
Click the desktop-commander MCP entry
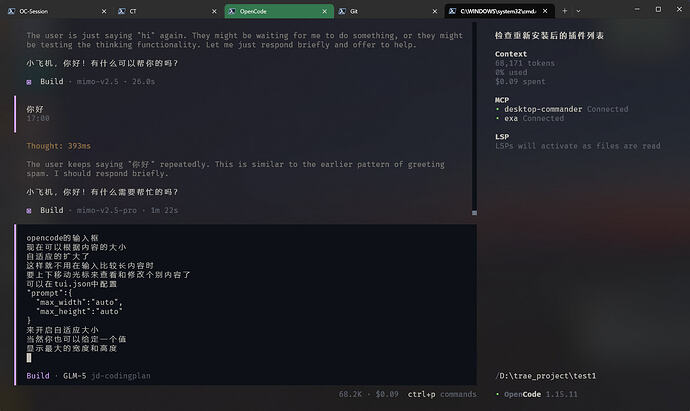(x=543, y=109)
